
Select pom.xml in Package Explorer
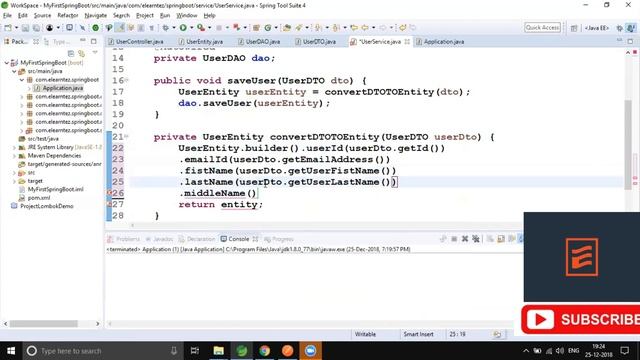coord(39,198)
